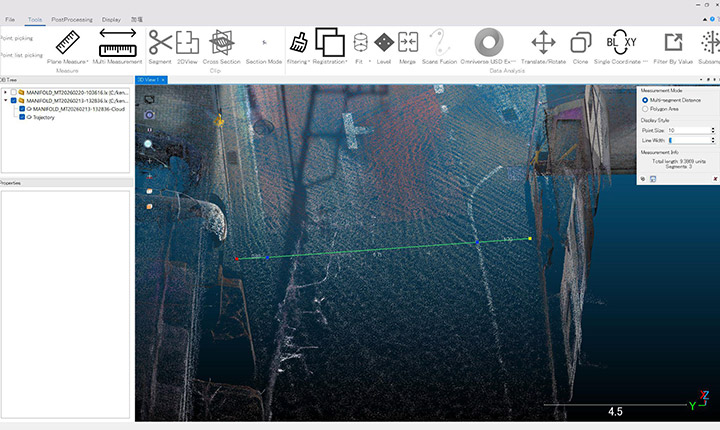Select Multi-segment Distance radio button
Screen dimensions: 720x430
[645, 100]
